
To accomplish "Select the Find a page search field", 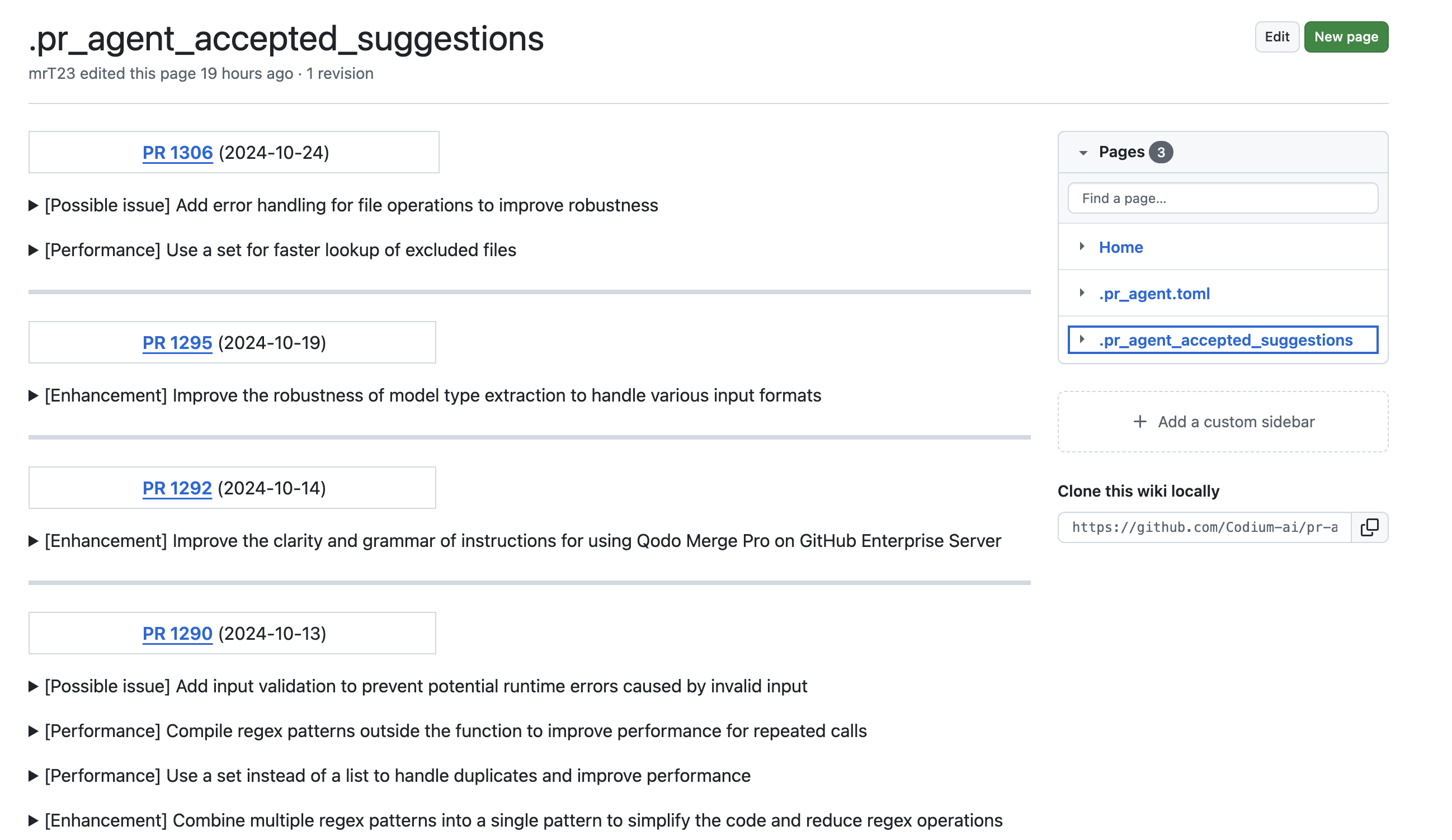I will tap(1223, 197).
